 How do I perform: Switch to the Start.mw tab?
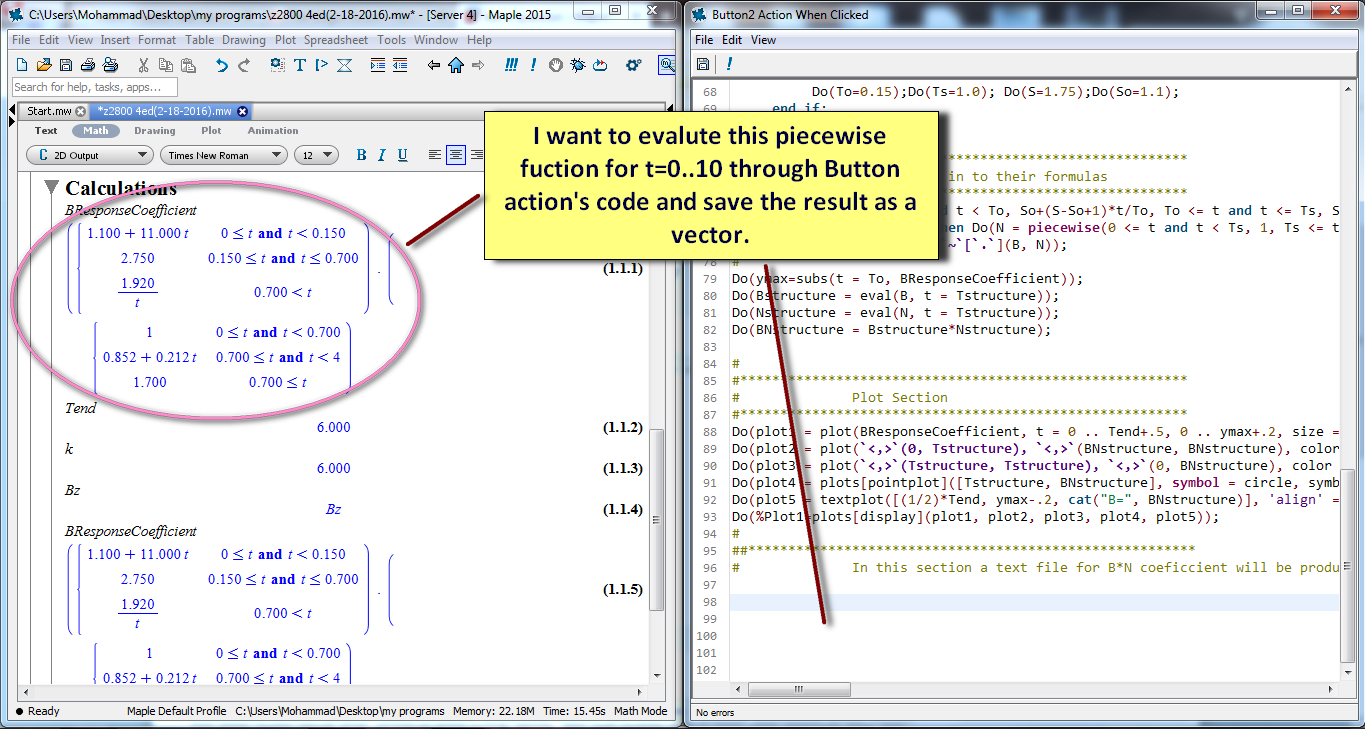[x=49, y=111]
